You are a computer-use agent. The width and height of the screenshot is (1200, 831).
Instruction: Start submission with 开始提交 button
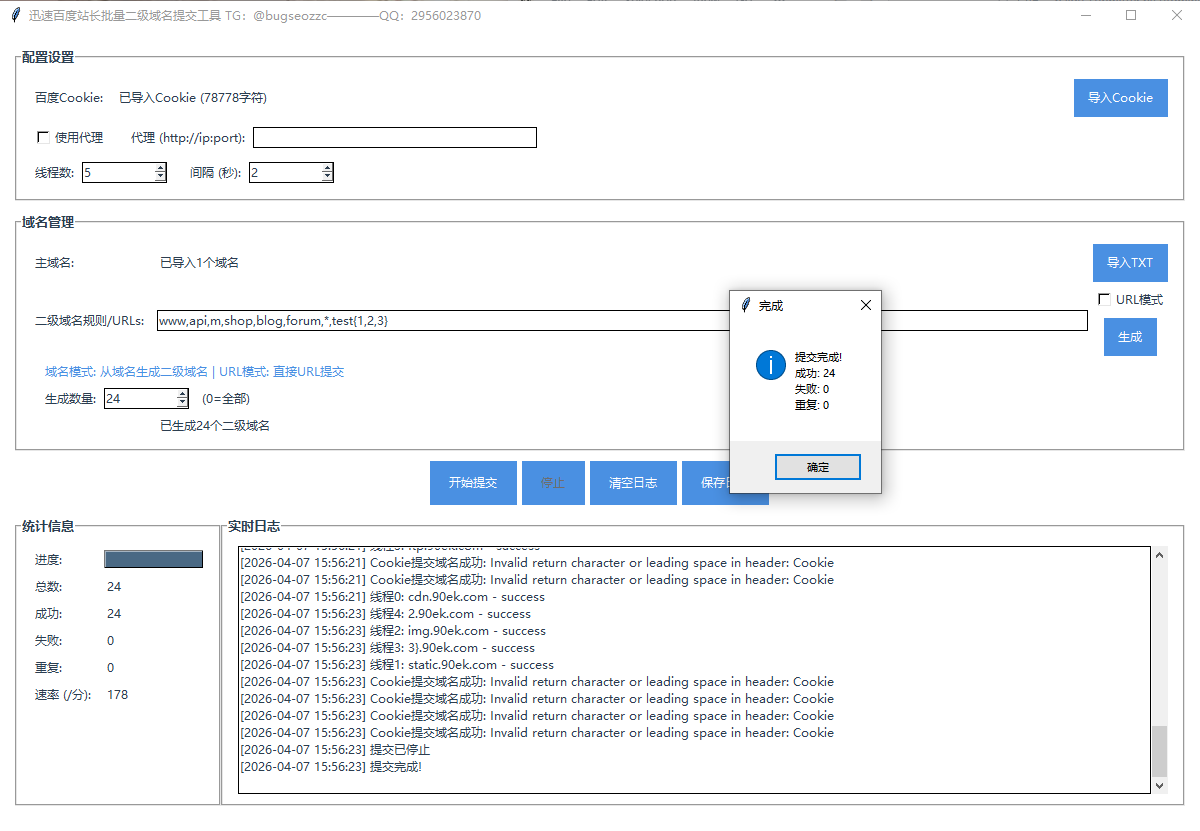coord(473,483)
